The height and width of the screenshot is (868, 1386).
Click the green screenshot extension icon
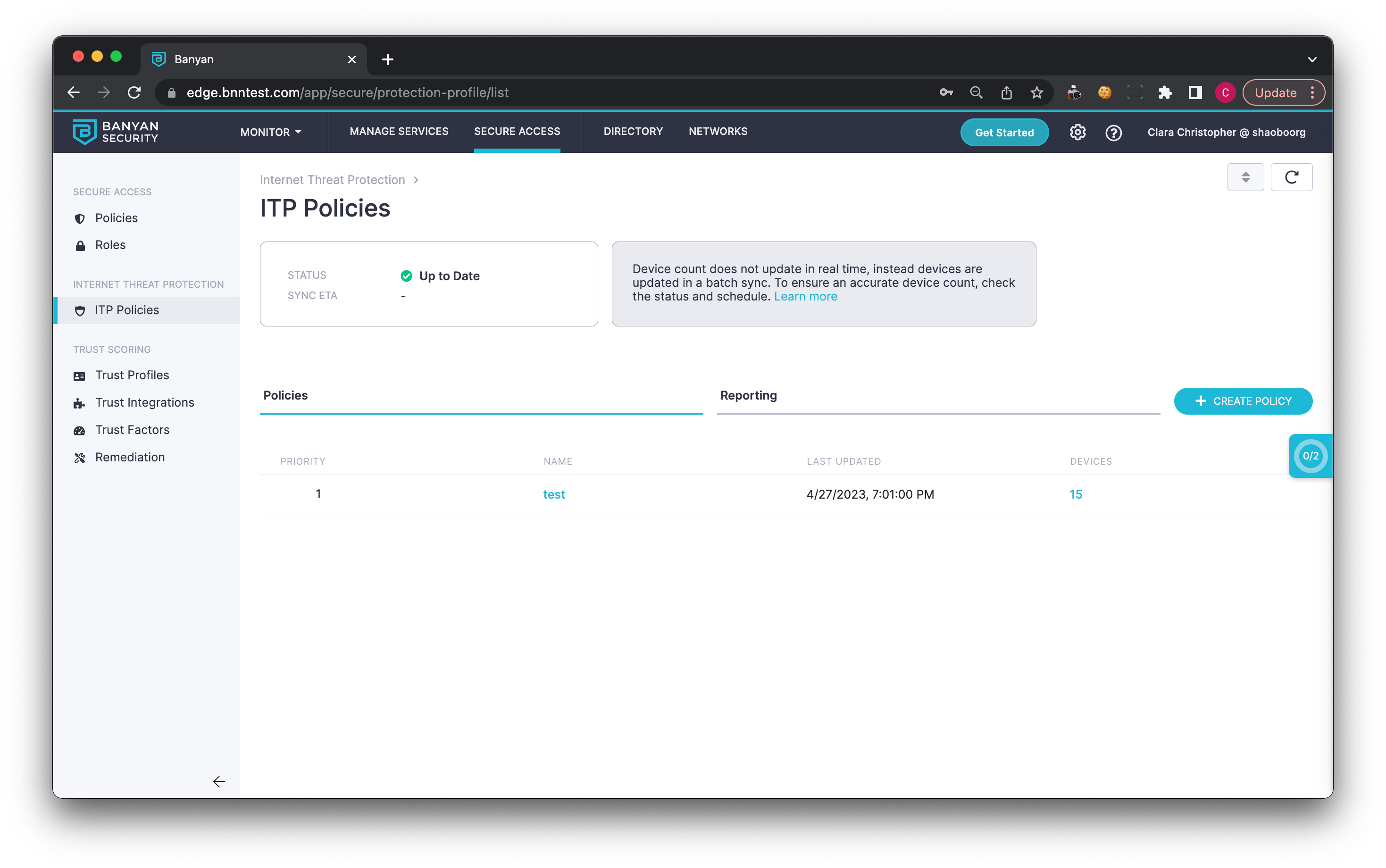tap(1135, 92)
